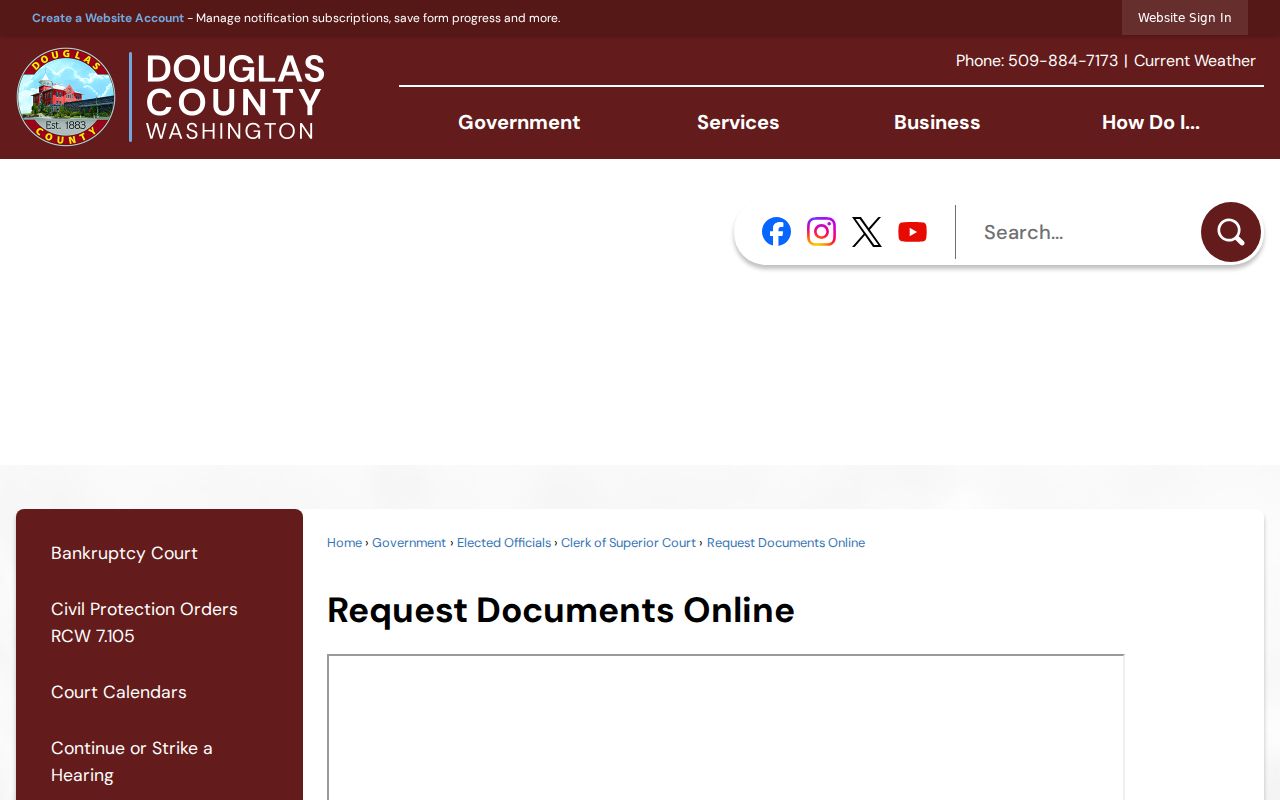The image size is (1280, 800).
Task: Click Create a Website Account link
Action: 108,18
